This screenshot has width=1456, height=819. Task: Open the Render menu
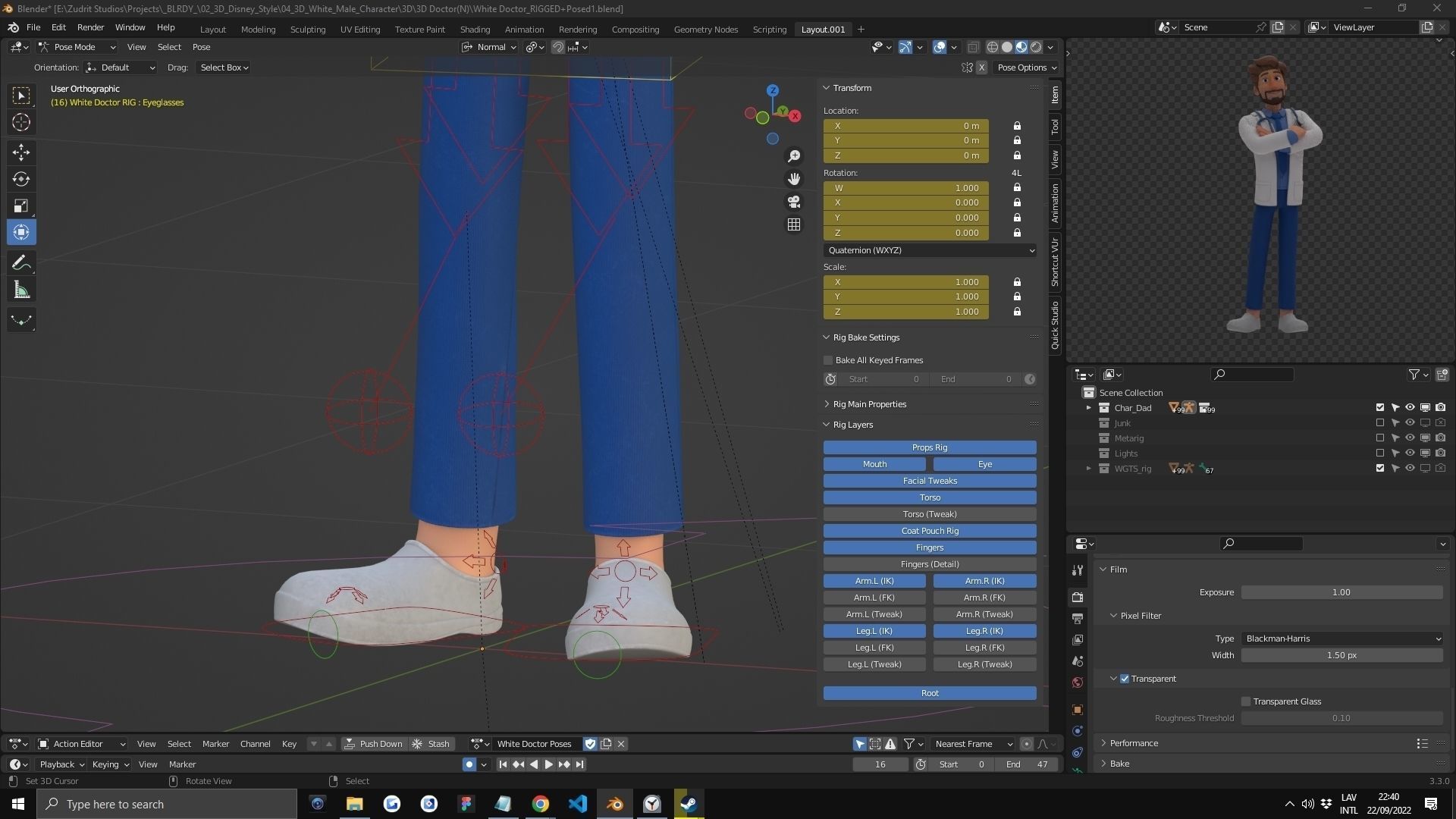(x=90, y=27)
